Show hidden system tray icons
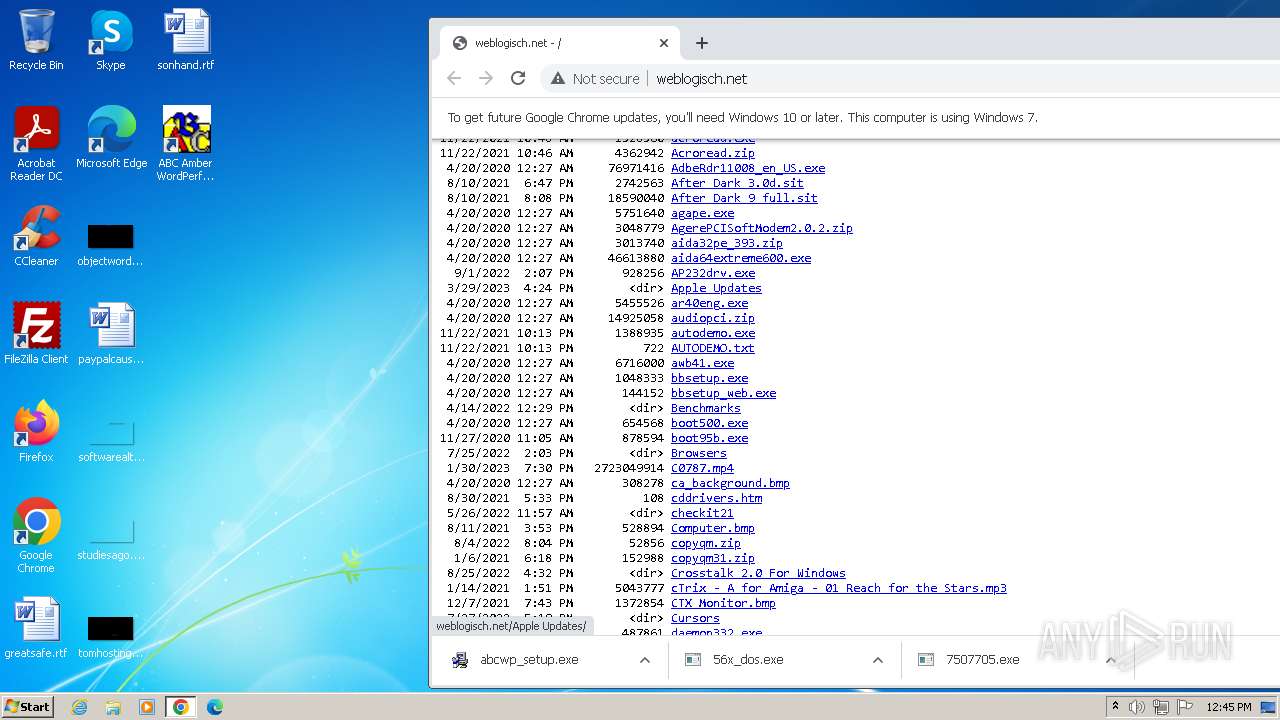The image size is (1280, 720). tap(1116, 706)
